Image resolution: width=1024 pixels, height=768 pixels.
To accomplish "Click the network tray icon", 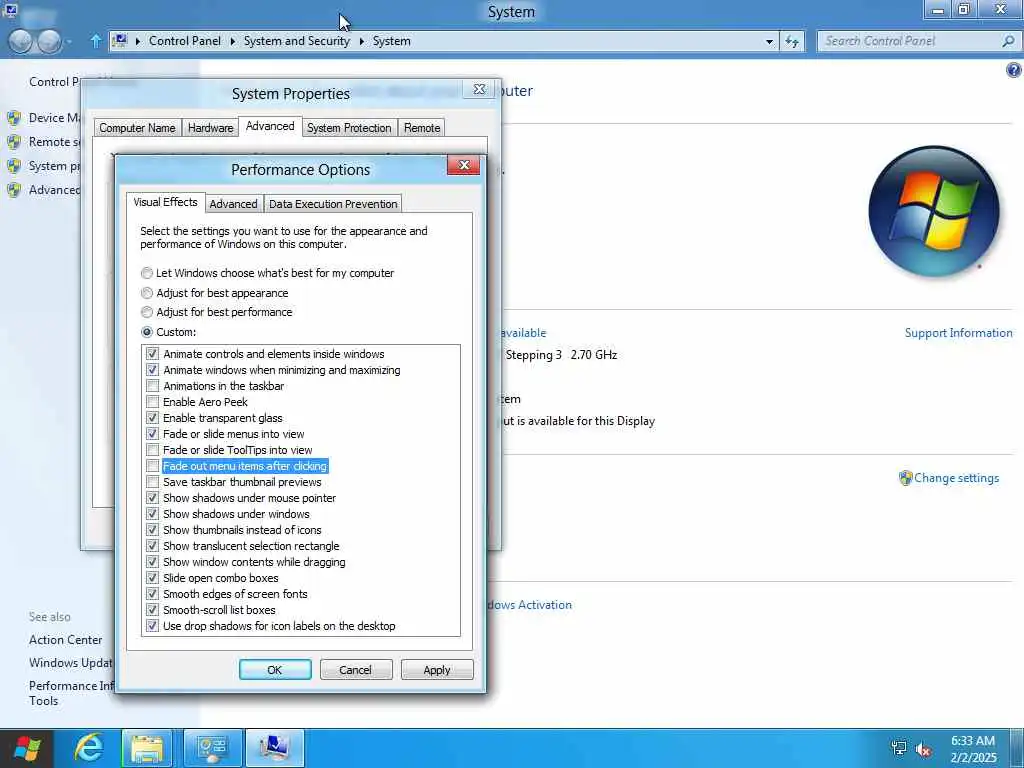I will [x=899, y=748].
